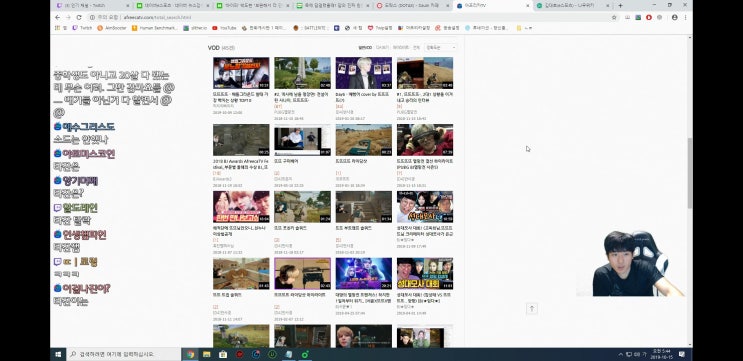Viewport: 743px width, 361px height.
Task: Click the red Opera-style extension icon
Action: click(649, 17)
